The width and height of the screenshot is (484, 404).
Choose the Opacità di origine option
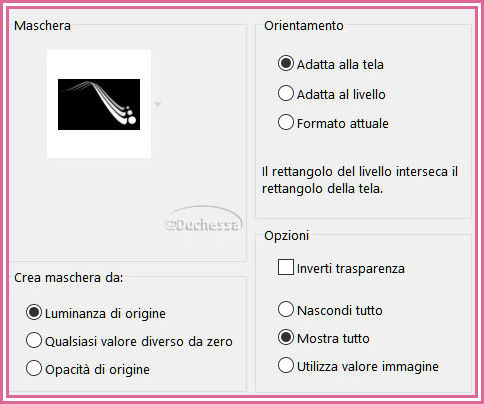click(34, 368)
